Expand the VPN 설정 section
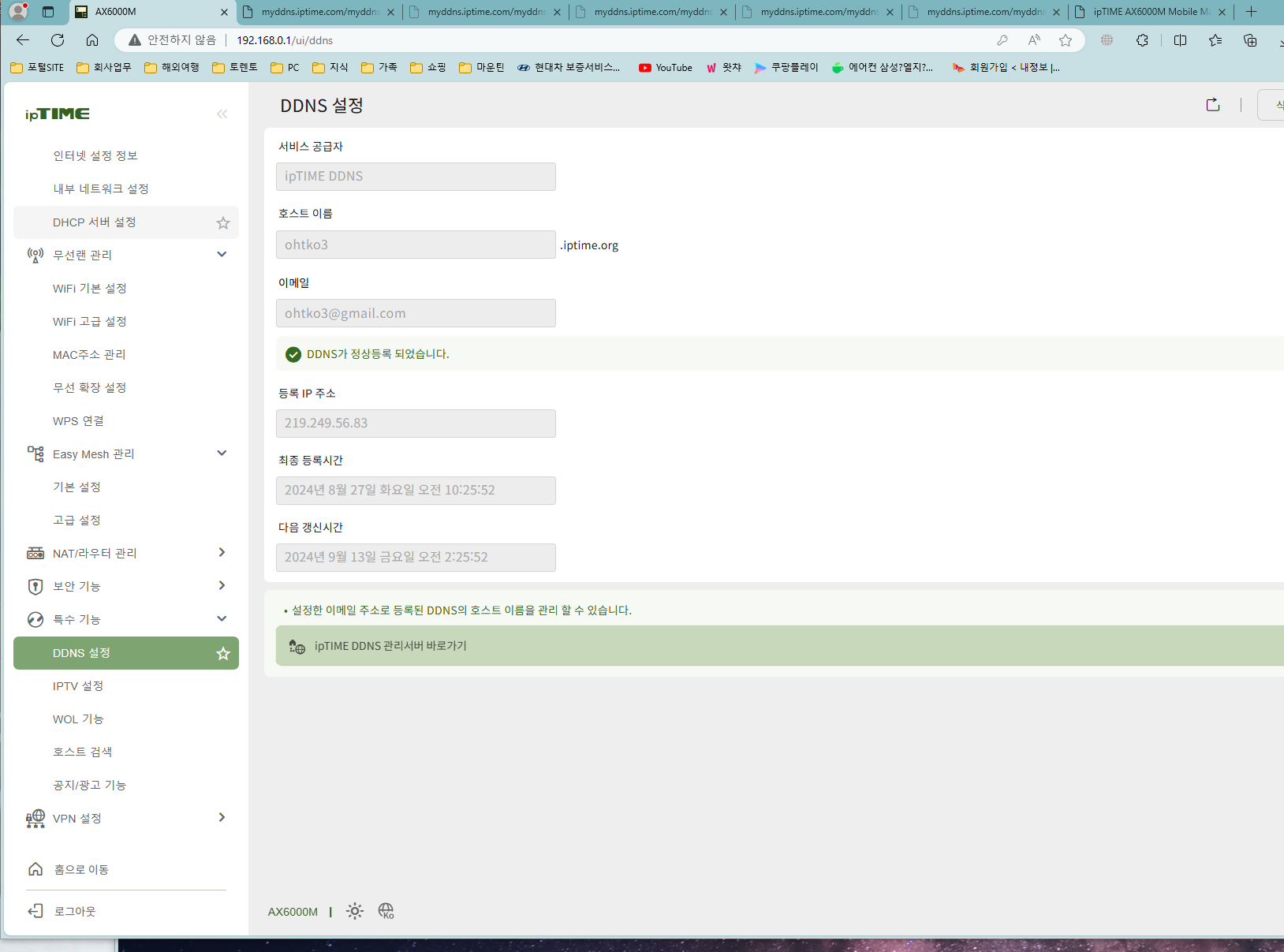The image size is (1284, 952). coord(222,818)
